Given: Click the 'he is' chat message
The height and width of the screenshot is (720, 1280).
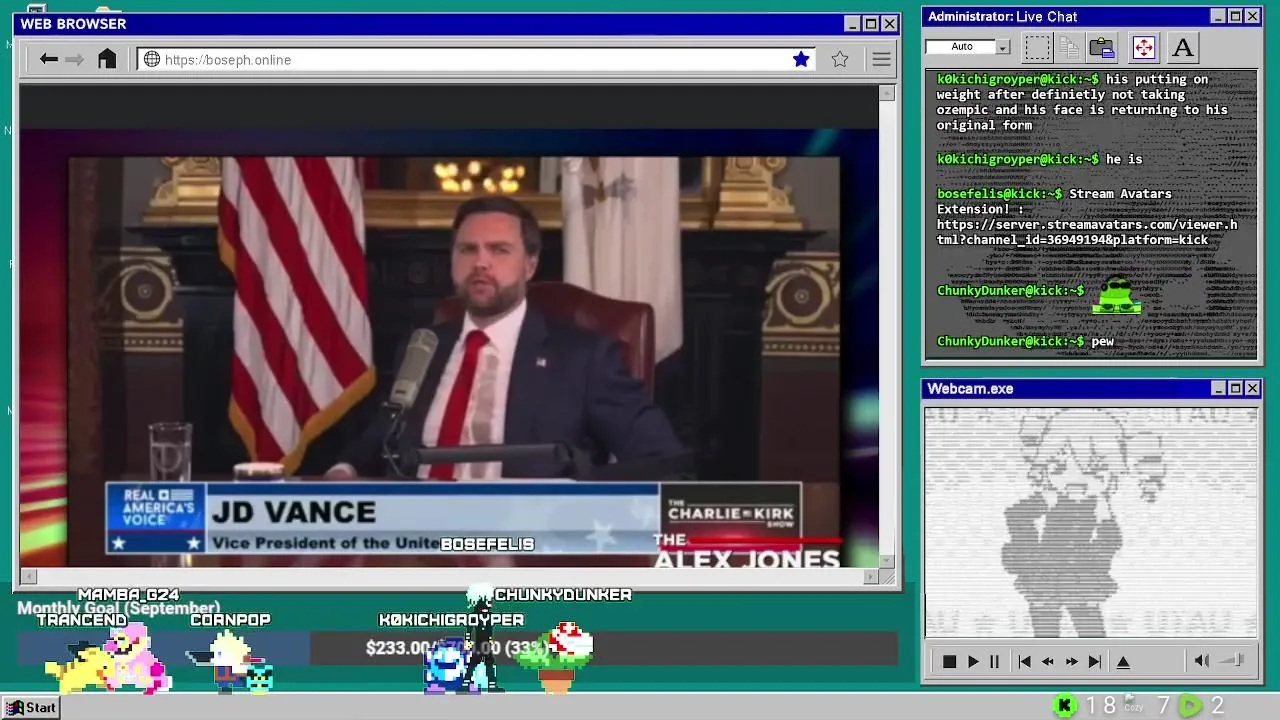Looking at the screenshot, I should pos(1123,159).
